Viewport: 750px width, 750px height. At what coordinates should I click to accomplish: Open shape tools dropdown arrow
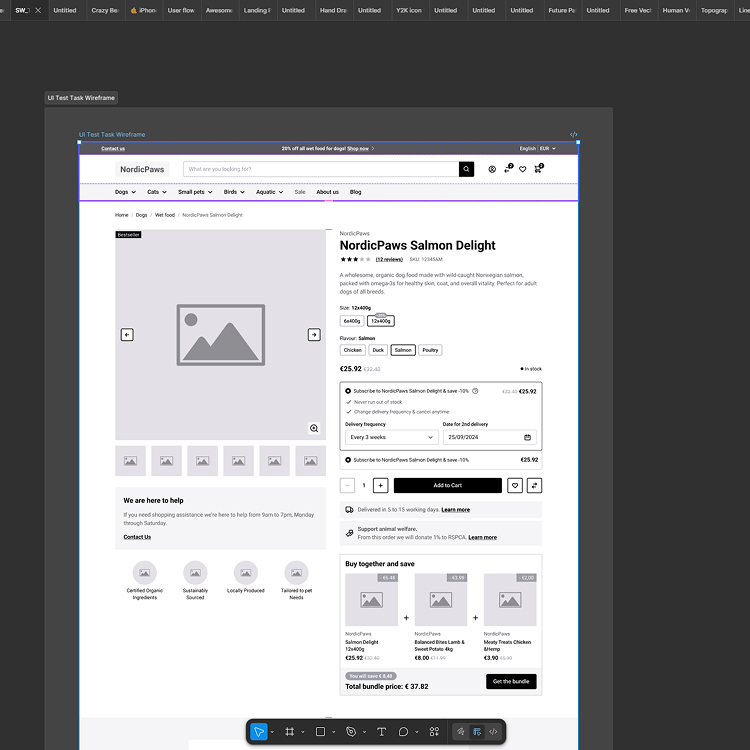pyautogui.click(x=333, y=732)
